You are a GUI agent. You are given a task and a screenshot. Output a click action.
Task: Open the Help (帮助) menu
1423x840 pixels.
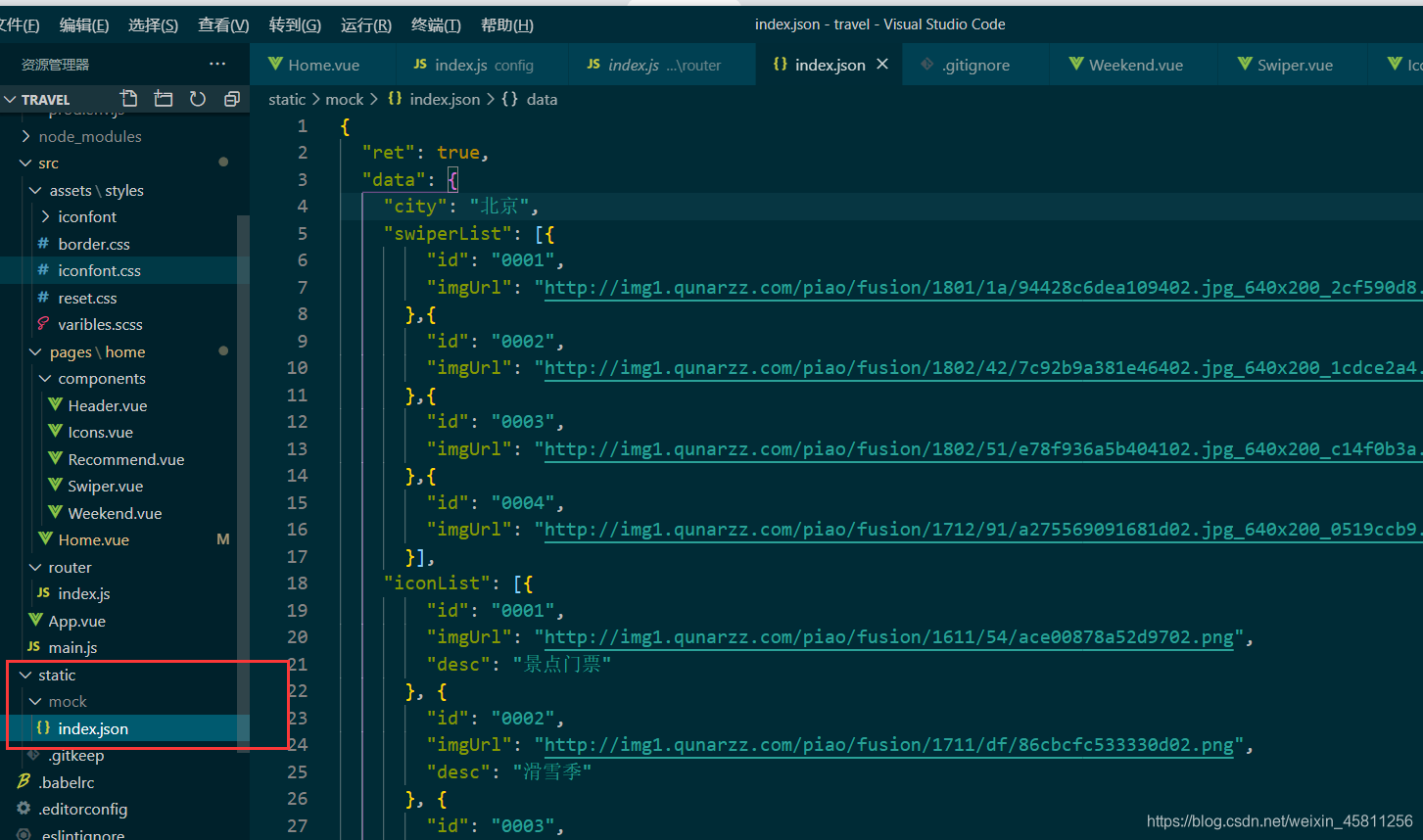coord(507,24)
